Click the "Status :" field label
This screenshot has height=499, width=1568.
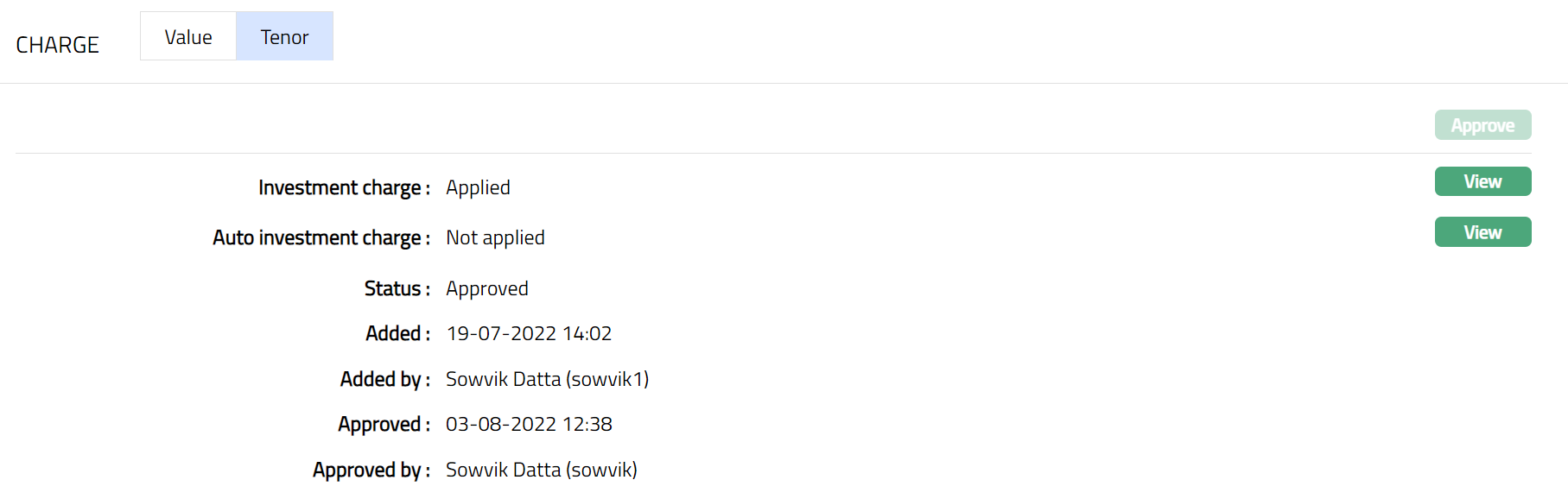[x=397, y=288]
